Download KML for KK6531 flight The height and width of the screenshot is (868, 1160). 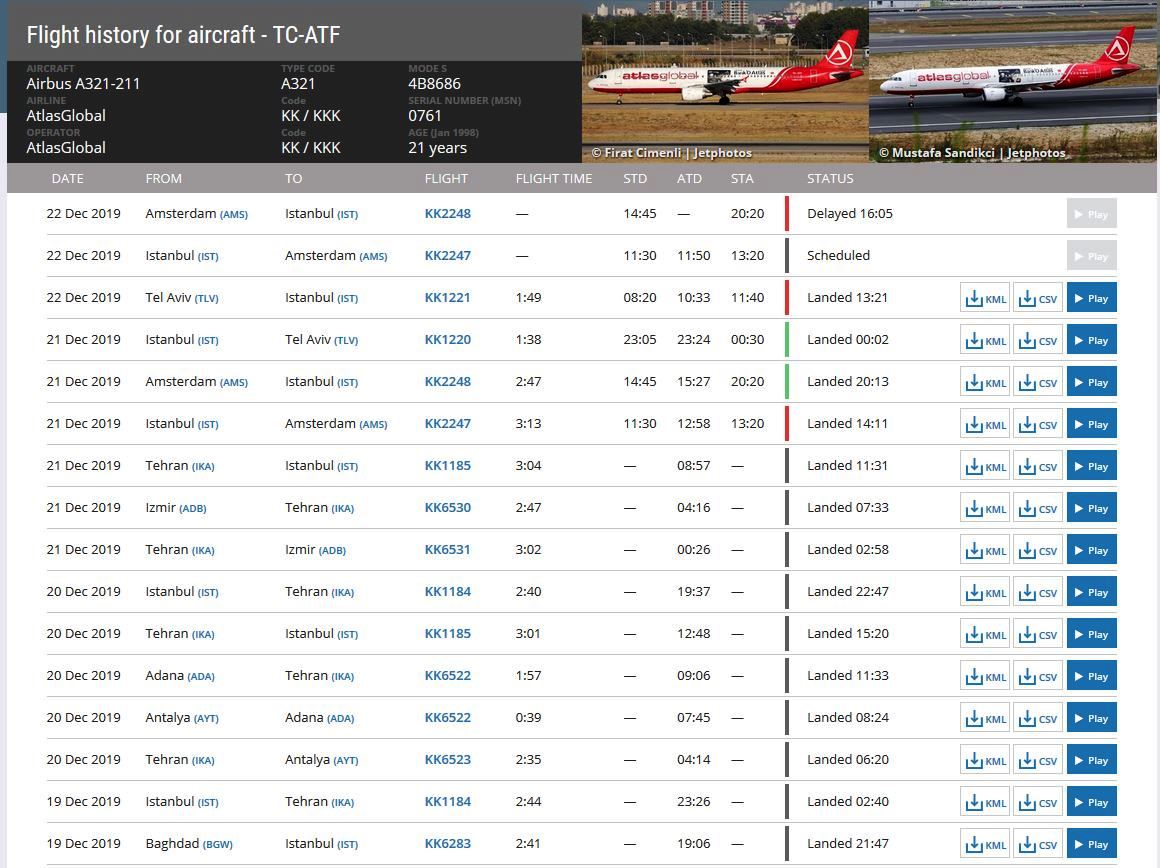point(985,550)
